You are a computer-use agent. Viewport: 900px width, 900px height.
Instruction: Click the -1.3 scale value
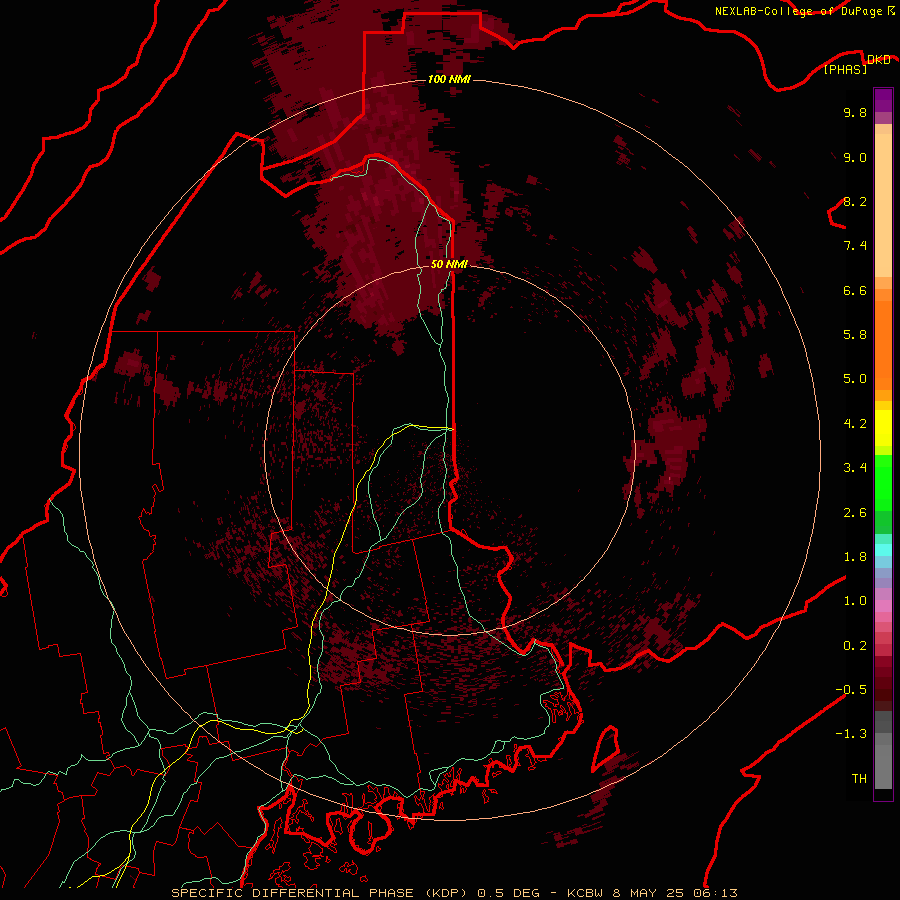(851, 734)
